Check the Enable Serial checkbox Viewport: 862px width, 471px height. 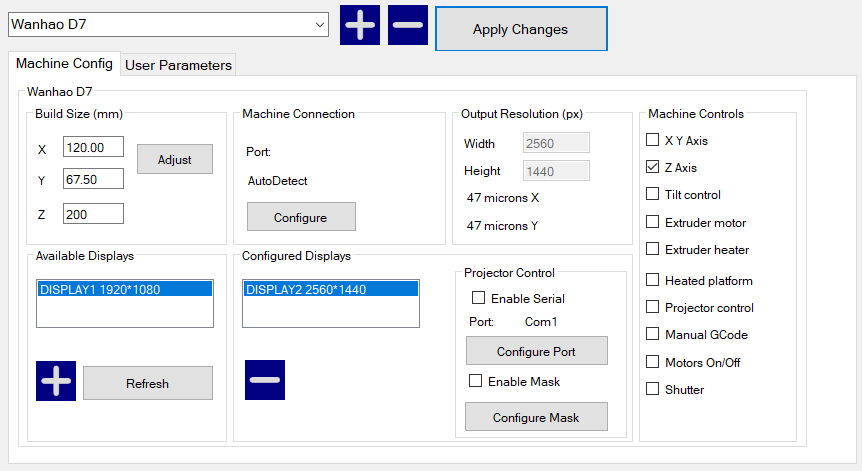(x=478, y=298)
